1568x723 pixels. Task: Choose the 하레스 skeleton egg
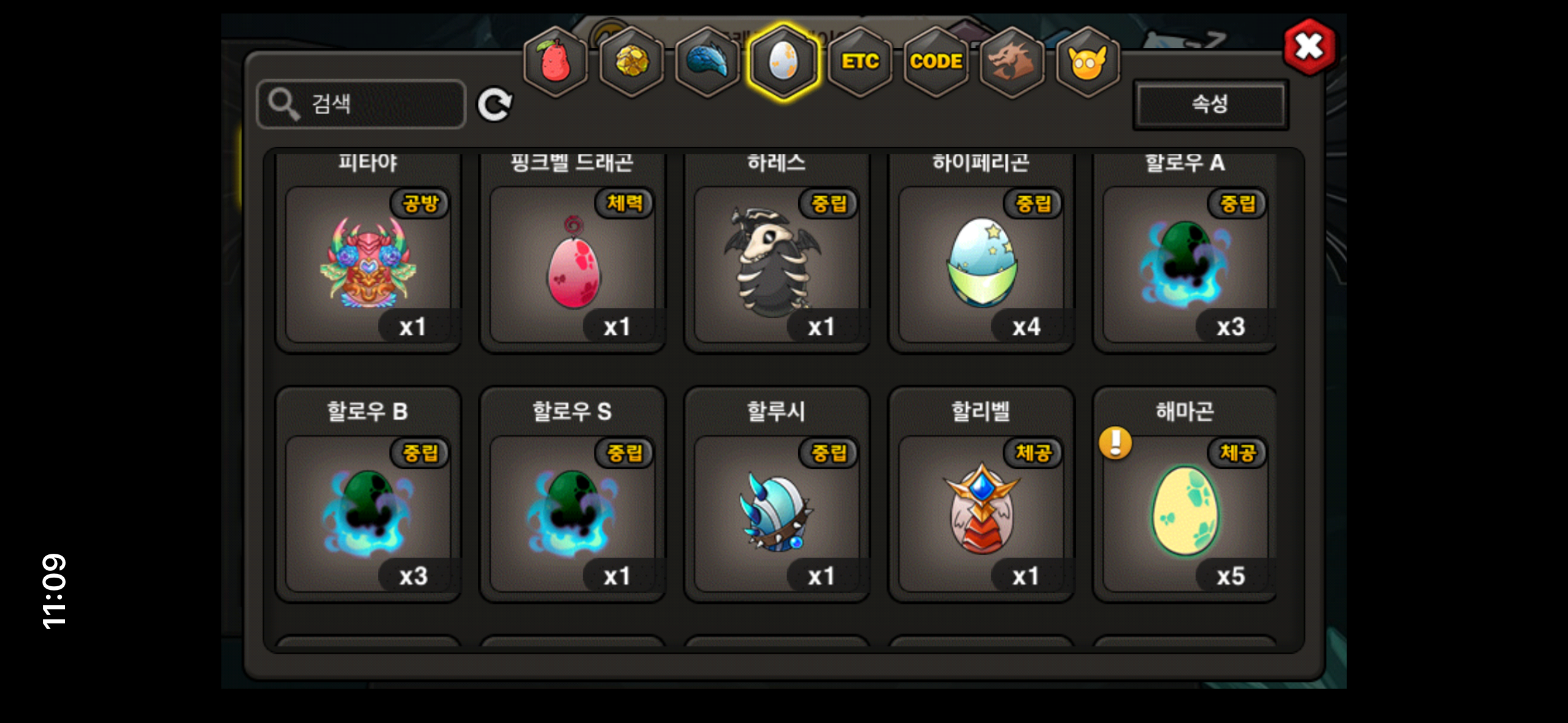(777, 264)
